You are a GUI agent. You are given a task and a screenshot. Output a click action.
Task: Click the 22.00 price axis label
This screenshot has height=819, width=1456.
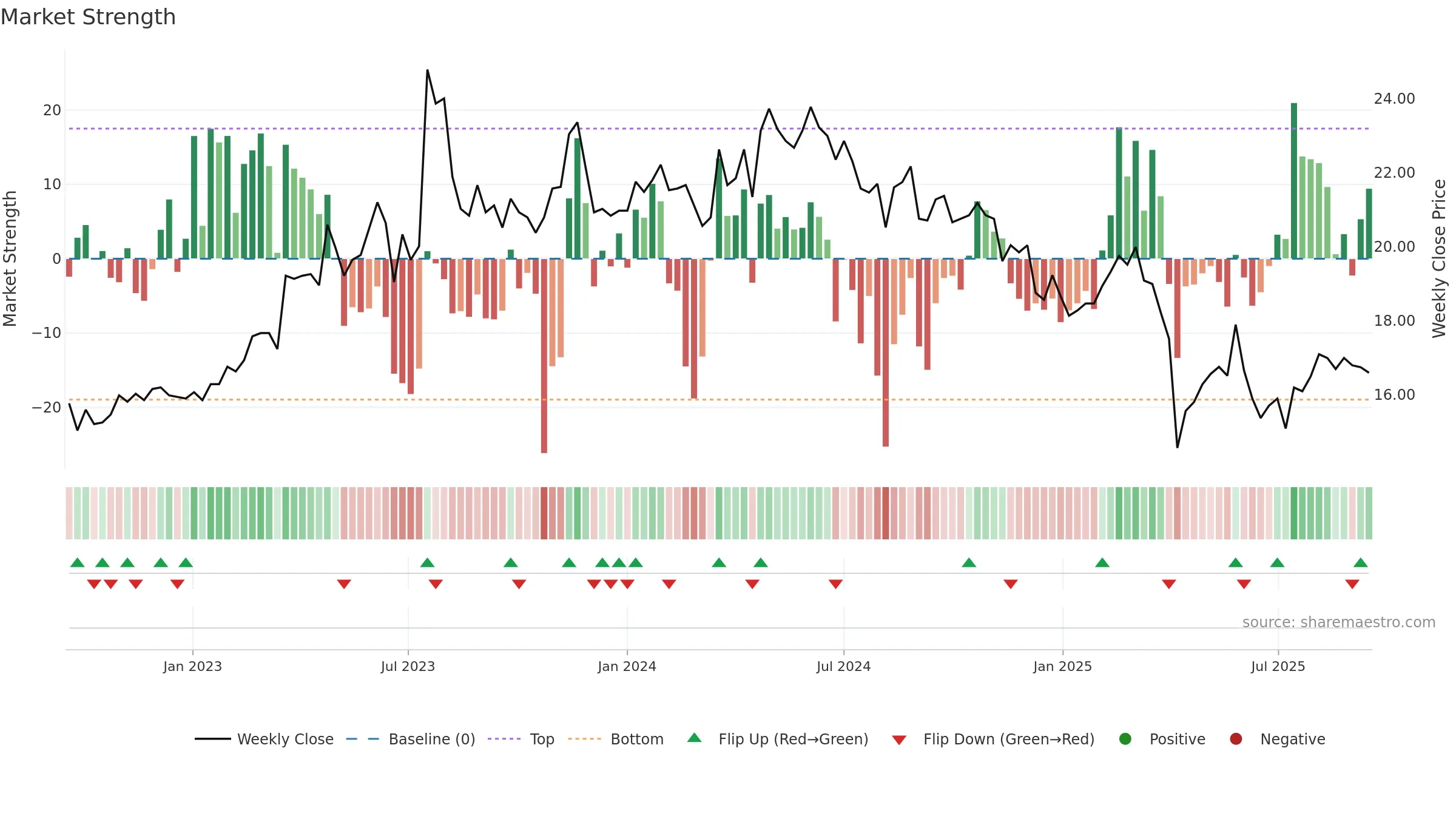(x=1394, y=173)
